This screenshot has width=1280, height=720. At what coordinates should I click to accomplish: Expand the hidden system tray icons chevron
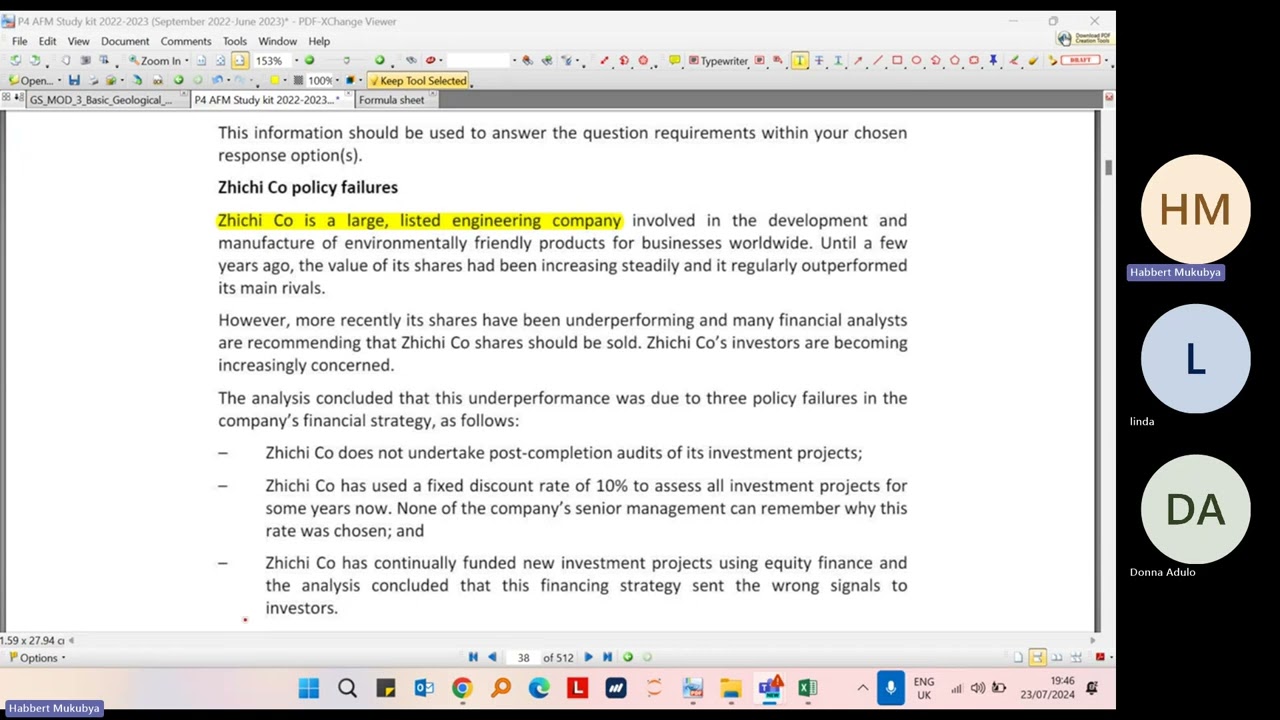[x=862, y=688]
